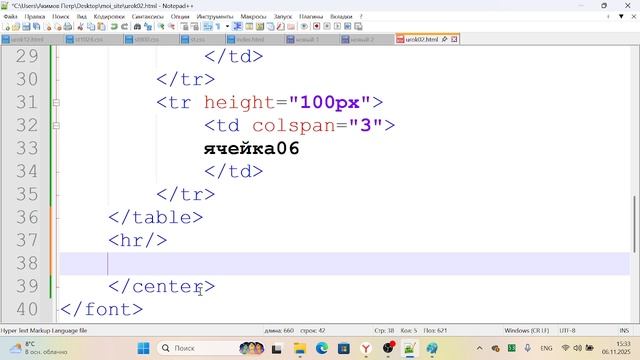Collapse the fold marker on line 31

56,102
